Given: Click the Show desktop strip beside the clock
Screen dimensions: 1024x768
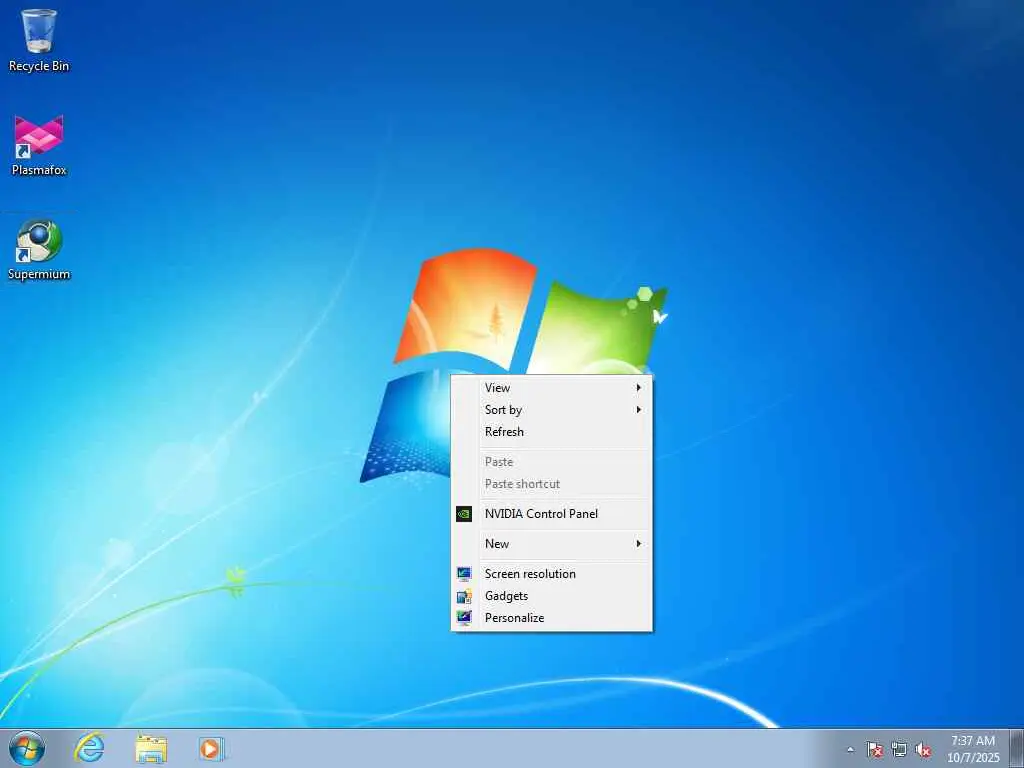Looking at the screenshot, I should [1016, 748].
